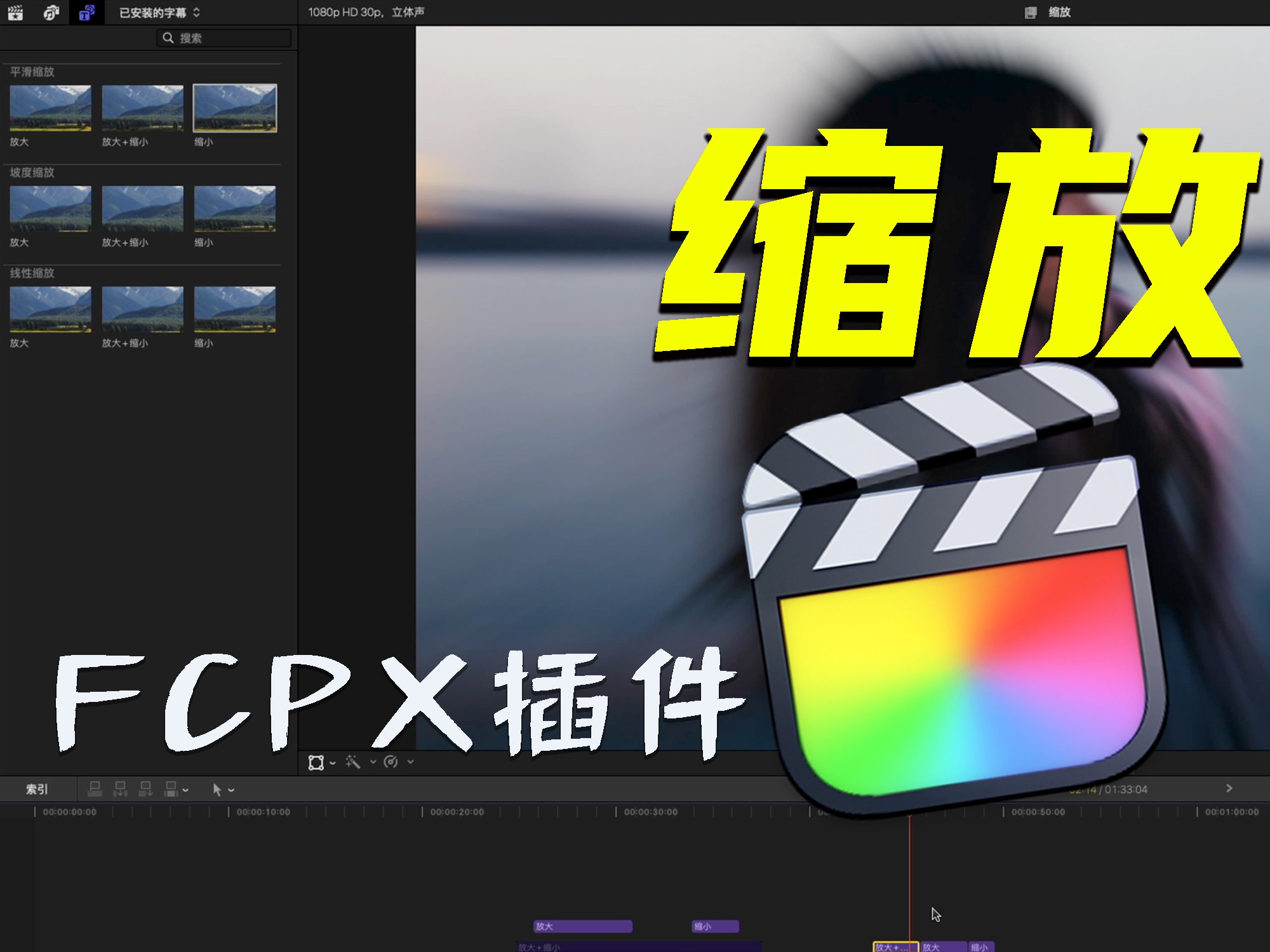The width and height of the screenshot is (1270, 952).
Task: Open the 已安装的字幕 dropdown
Action: [x=159, y=13]
